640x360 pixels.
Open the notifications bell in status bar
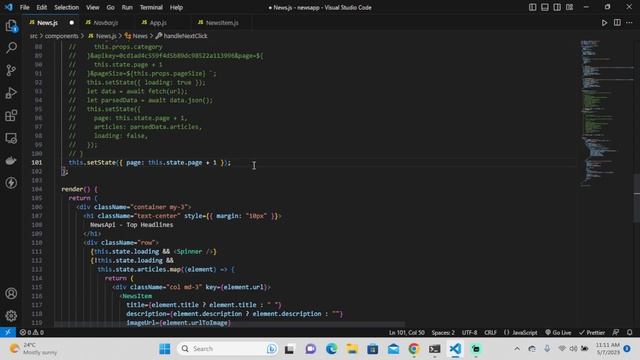629,333
